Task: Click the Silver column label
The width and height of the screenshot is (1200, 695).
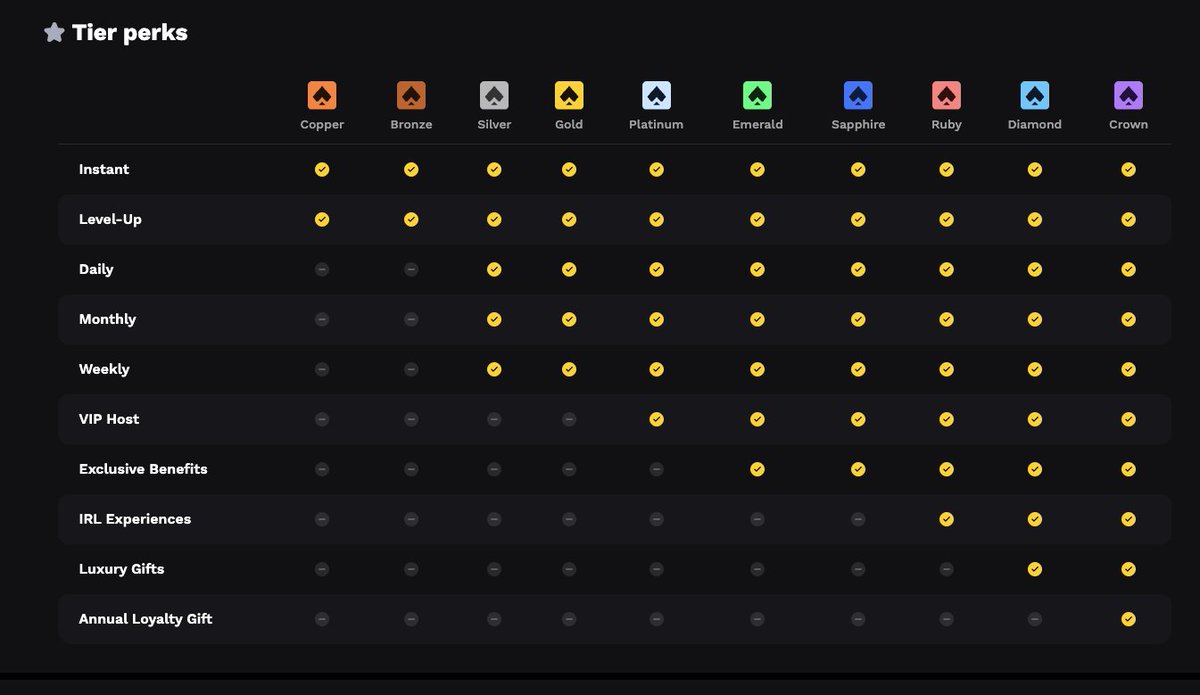Action: click(x=494, y=125)
